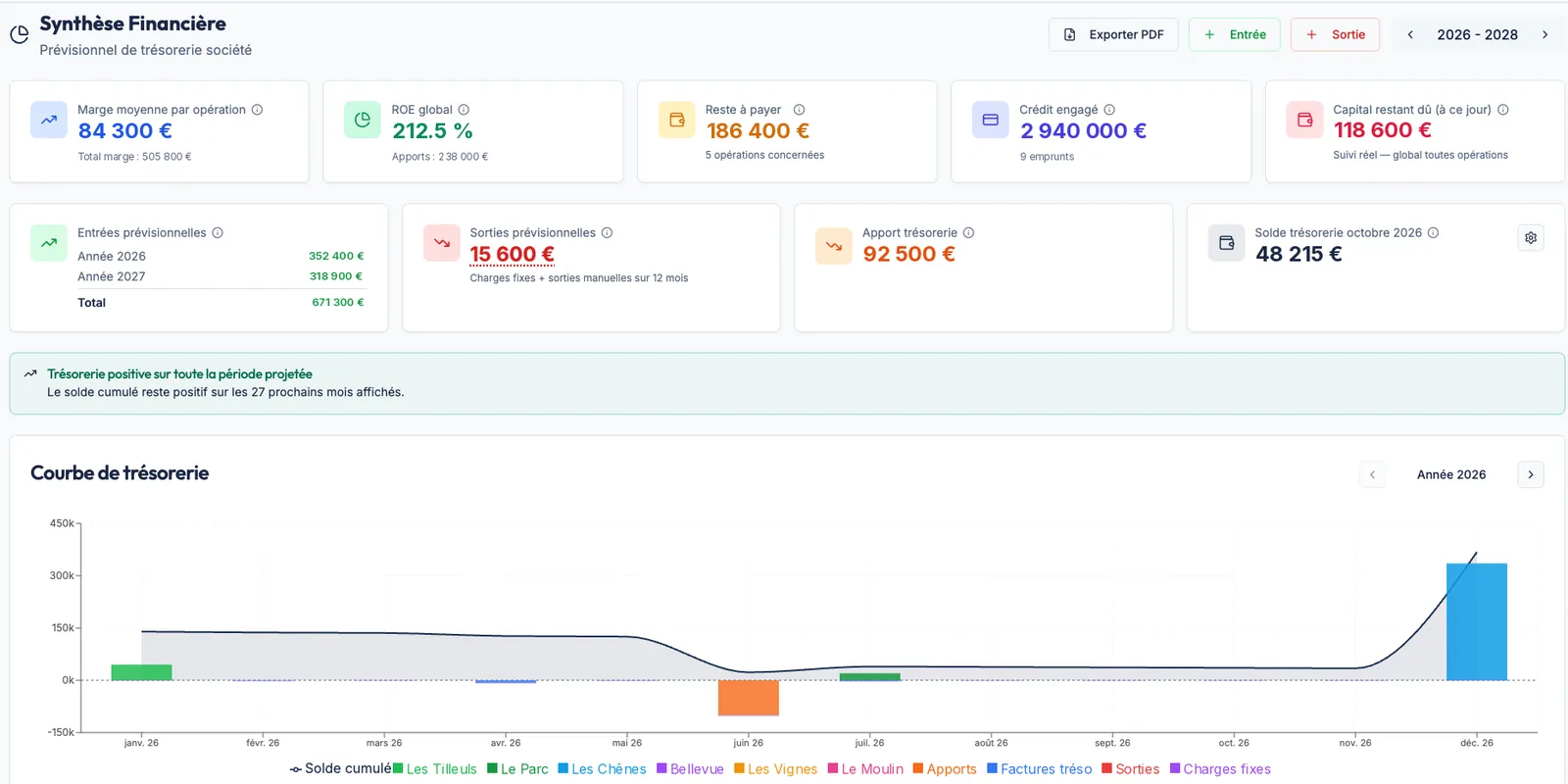Click the Reste à payer wallet icon
1568x784 pixels.
[x=676, y=120]
